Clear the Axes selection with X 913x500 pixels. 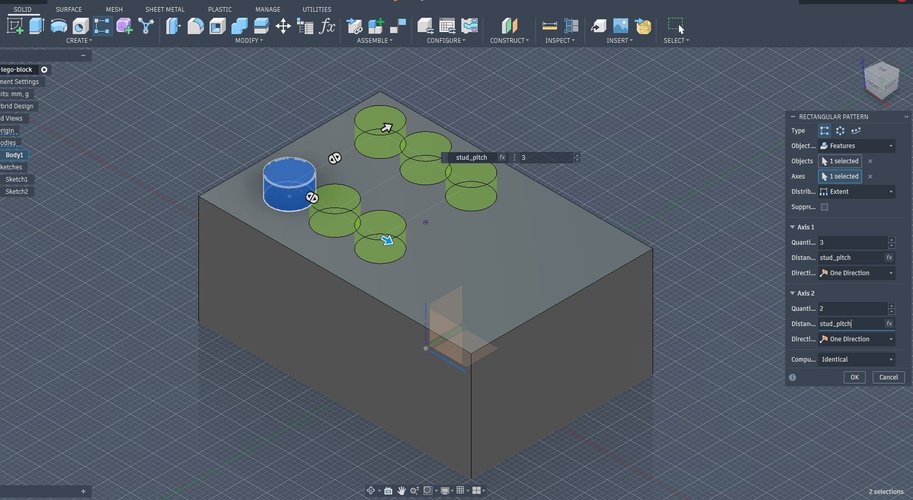(870, 176)
